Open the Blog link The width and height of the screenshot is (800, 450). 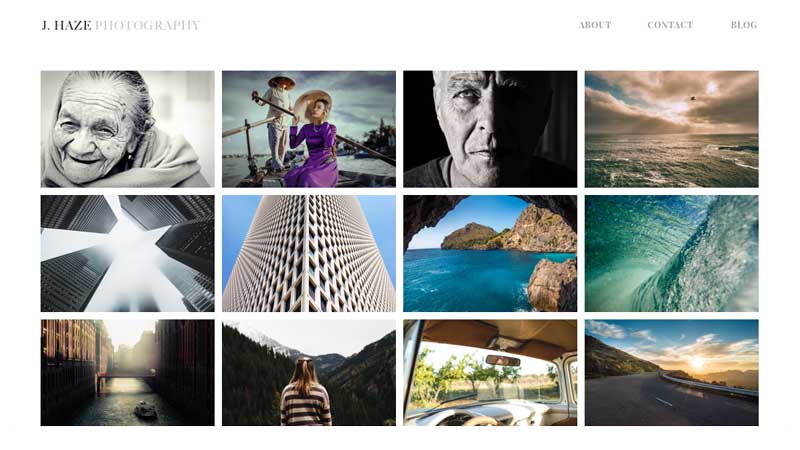click(x=743, y=25)
